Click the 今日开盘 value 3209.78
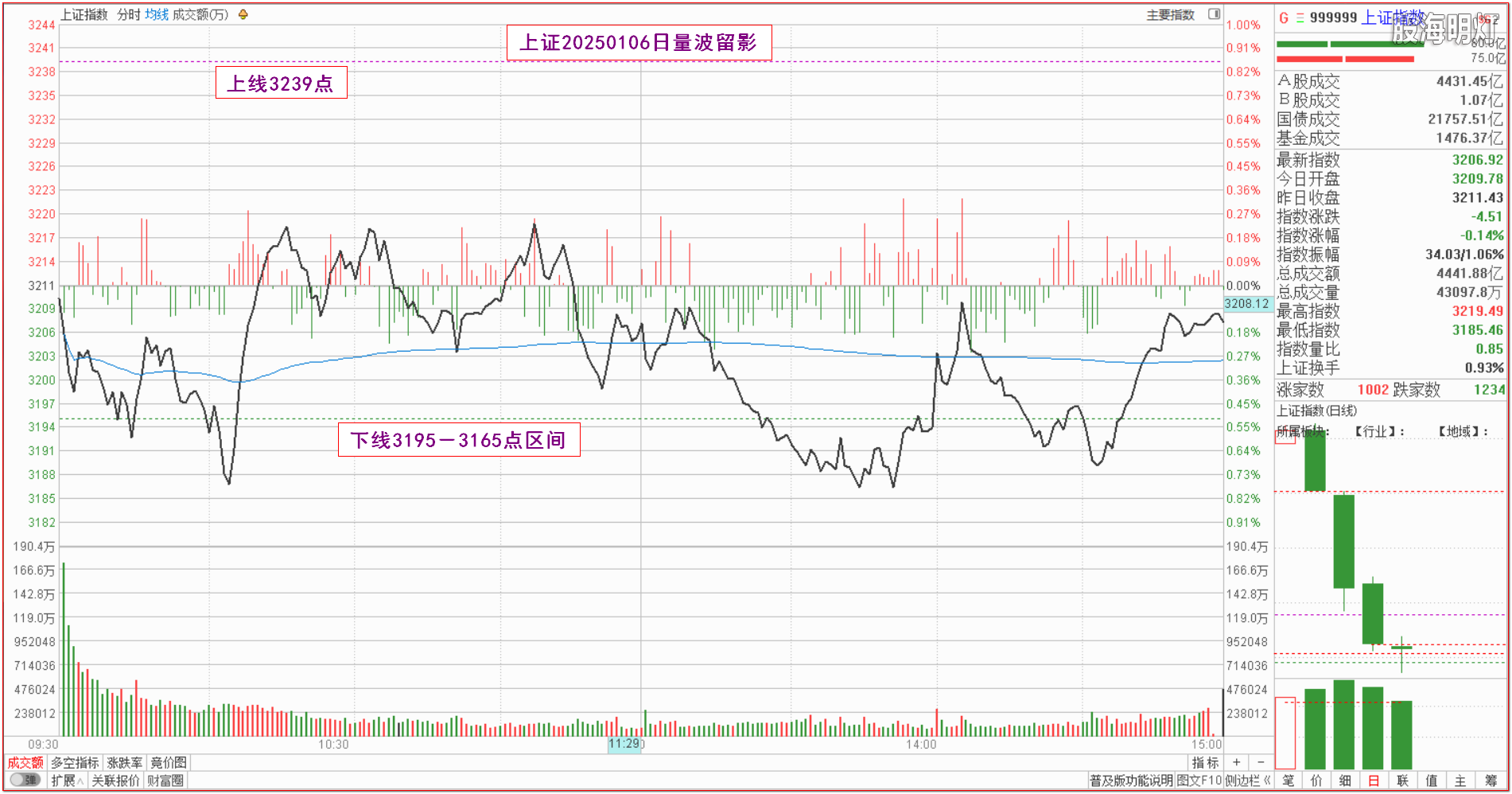1512x794 pixels. pyautogui.click(x=1478, y=179)
